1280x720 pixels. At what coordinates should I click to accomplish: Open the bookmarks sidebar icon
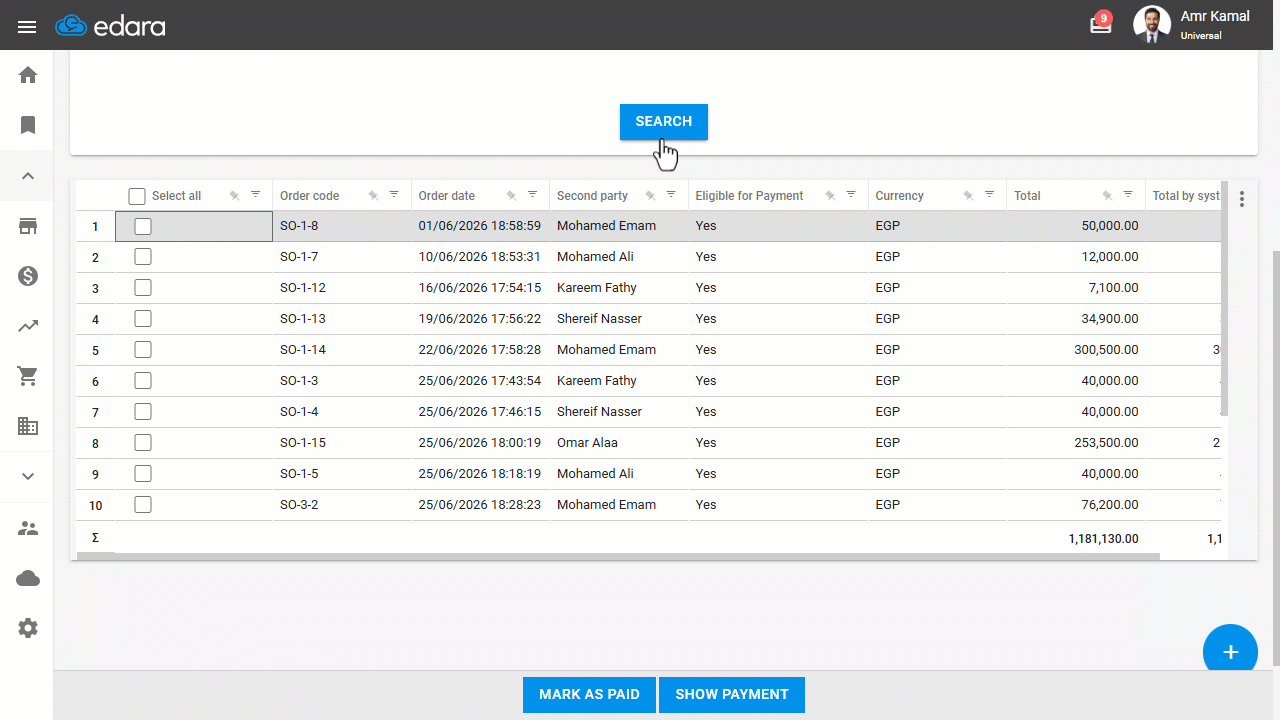tap(28, 125)
